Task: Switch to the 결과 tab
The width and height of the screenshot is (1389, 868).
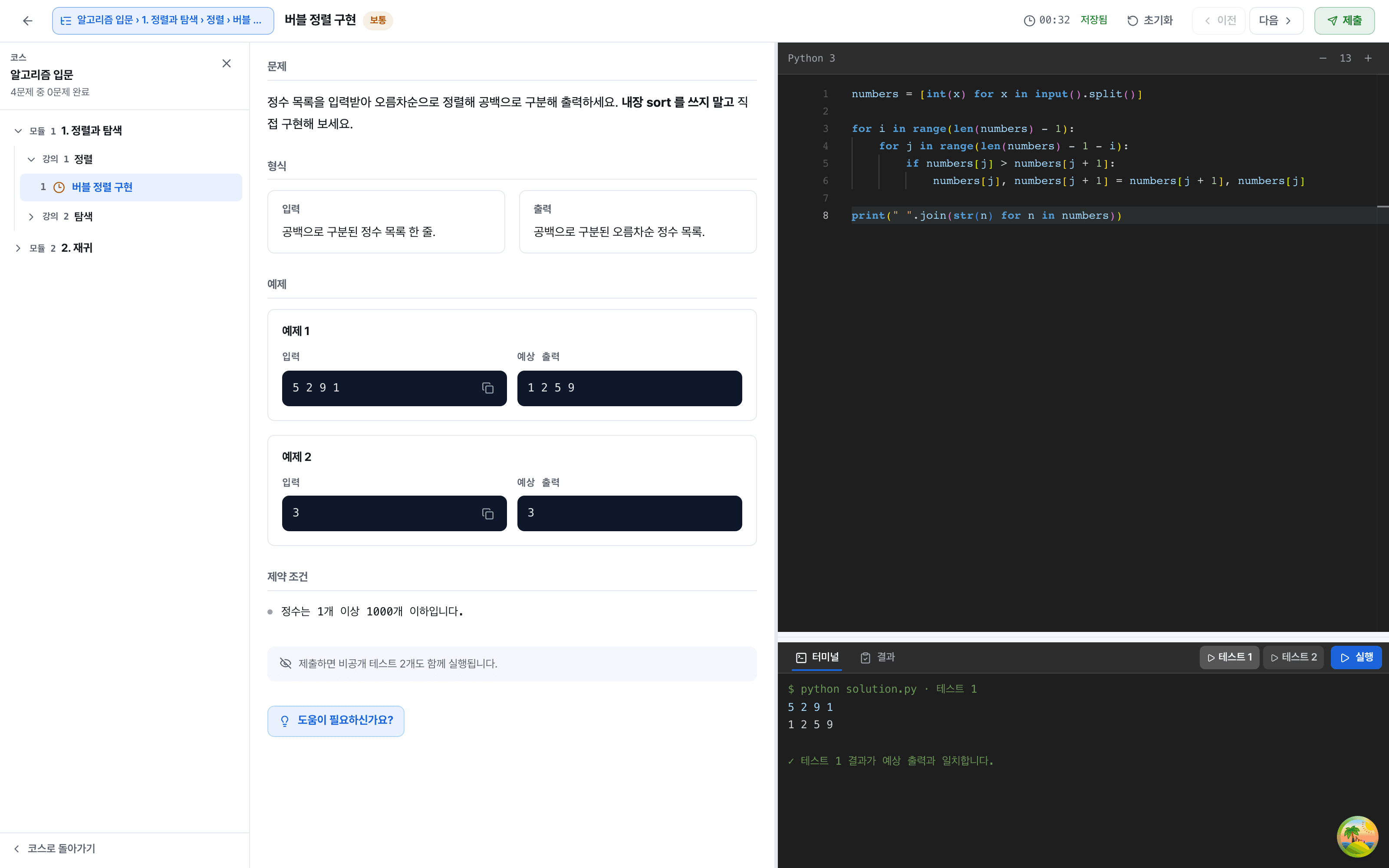Action: pyautogui.click(x=878, y=658)
